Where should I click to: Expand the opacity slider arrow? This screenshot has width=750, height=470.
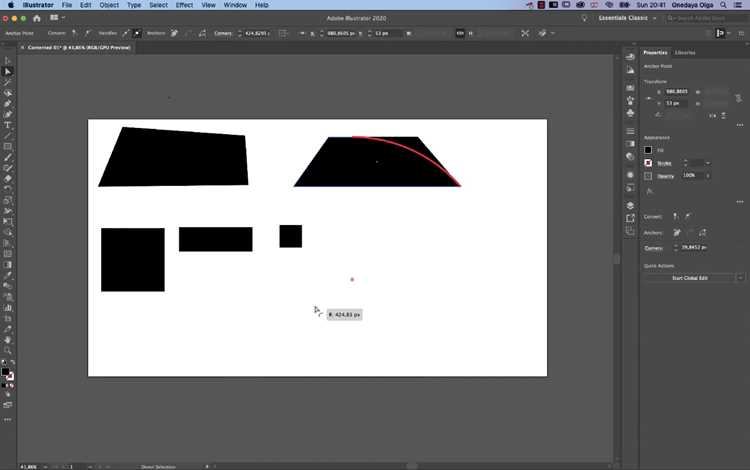708,176
